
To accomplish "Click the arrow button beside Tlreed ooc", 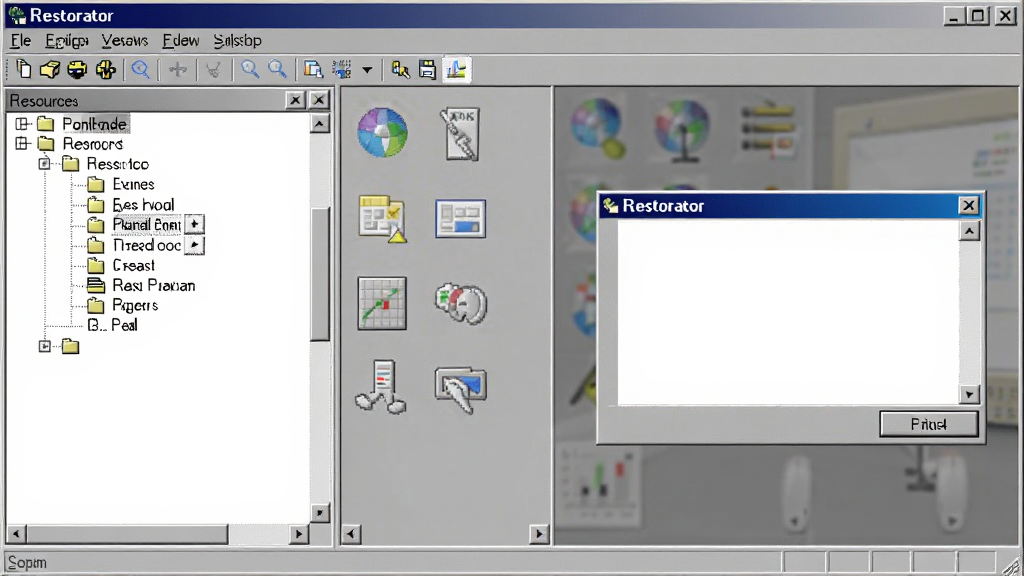I will point(194,245).
